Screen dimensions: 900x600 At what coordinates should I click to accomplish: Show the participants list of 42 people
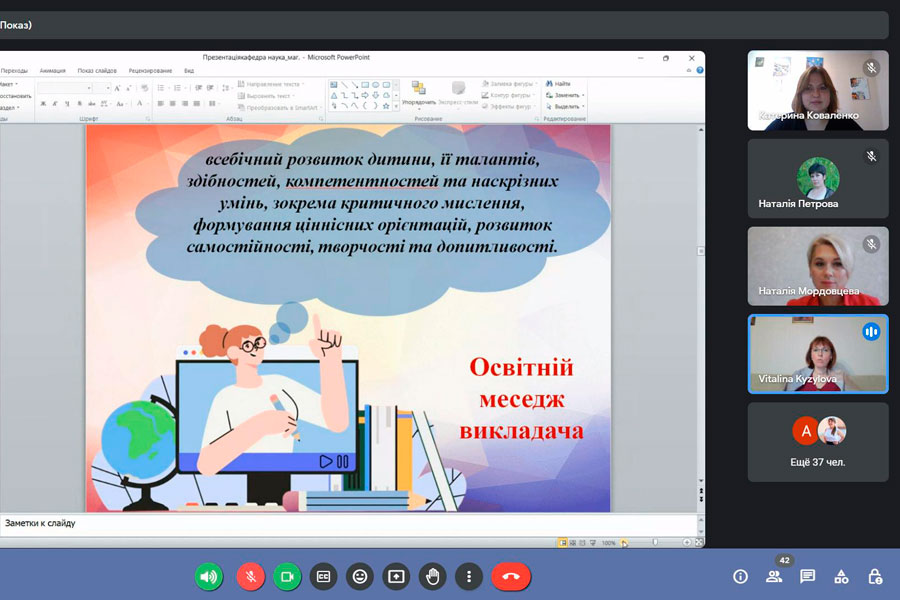[x=774, y=577]
